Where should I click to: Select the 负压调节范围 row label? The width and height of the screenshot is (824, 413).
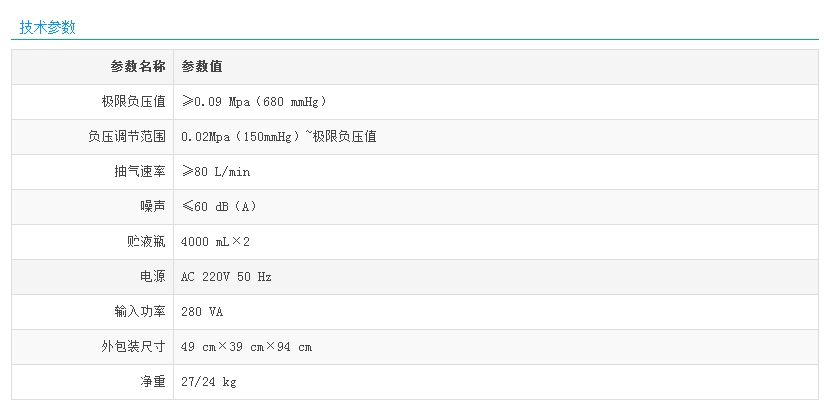tap(126, 137)
